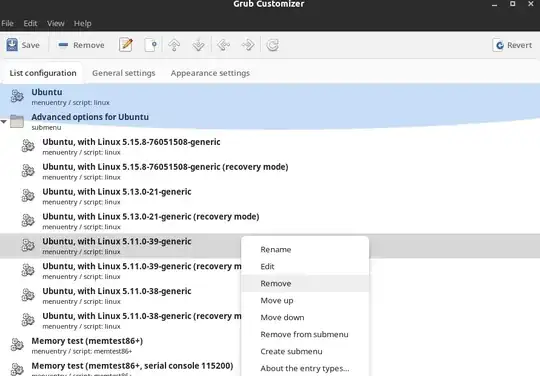The width and height of the screenshot is (540, 376).
Task: Click the refresh reload toolbar icon
Action: coord(272,45)
